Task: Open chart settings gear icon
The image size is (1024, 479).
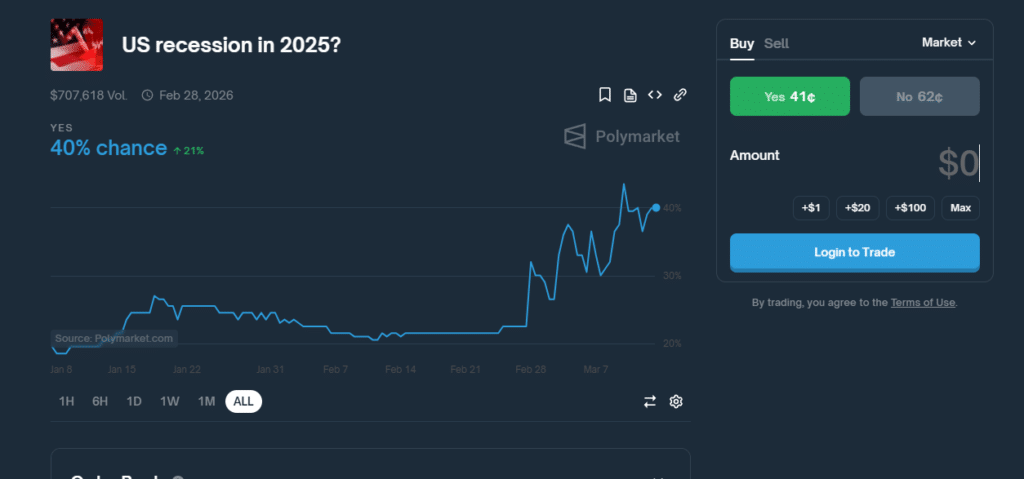Action: click(676, 401)
